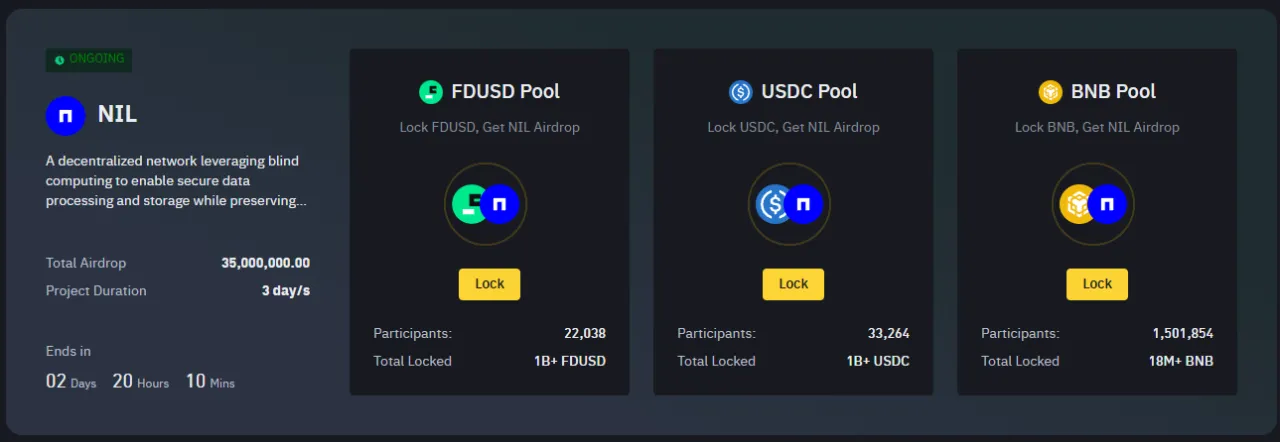Click the Ends in countdown timer
Image resolution: width=1280 pixels, height=442 pixels.
pyautogui.click(x=140, y=381)
